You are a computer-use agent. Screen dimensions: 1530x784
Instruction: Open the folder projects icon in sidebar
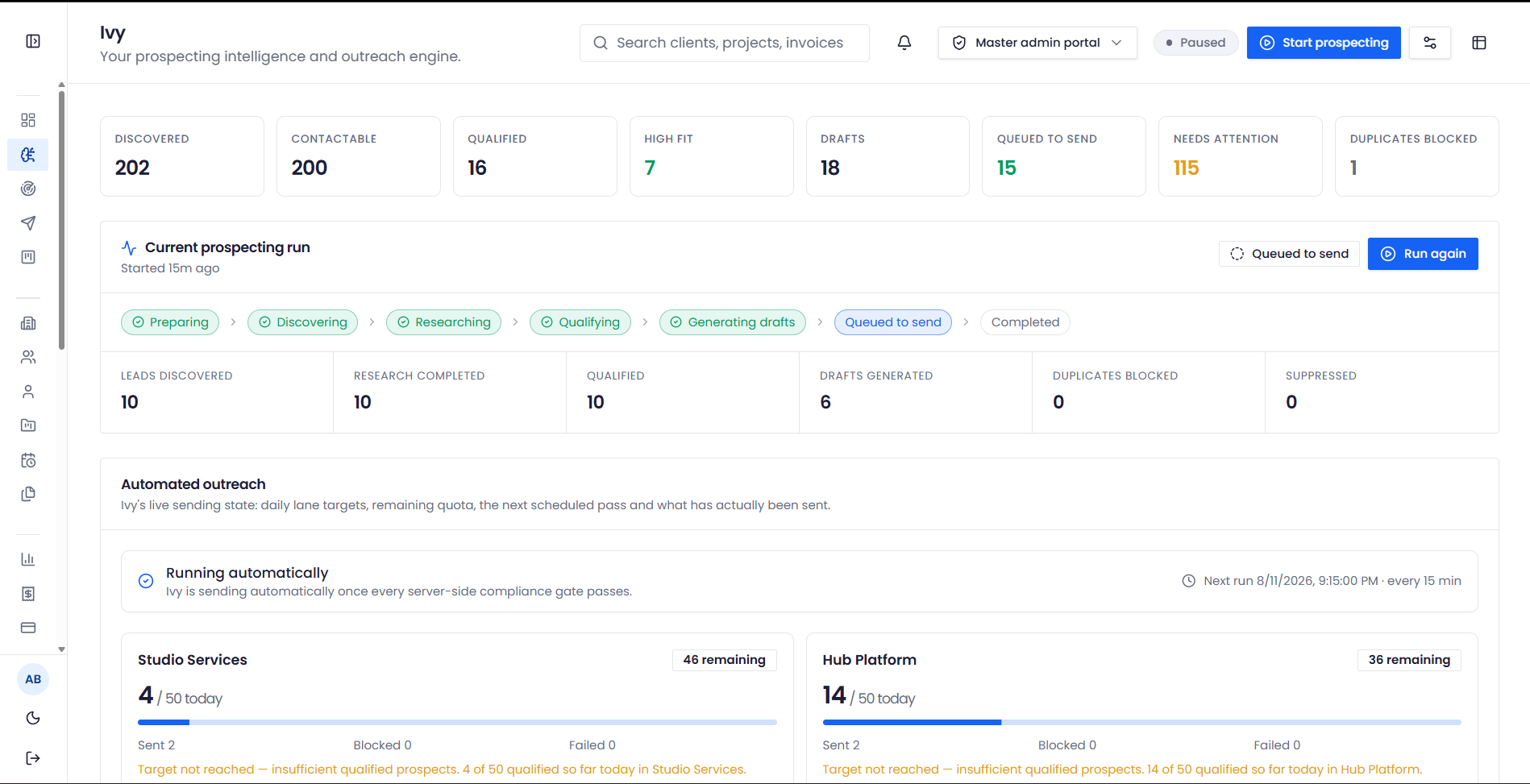(28, 425)
